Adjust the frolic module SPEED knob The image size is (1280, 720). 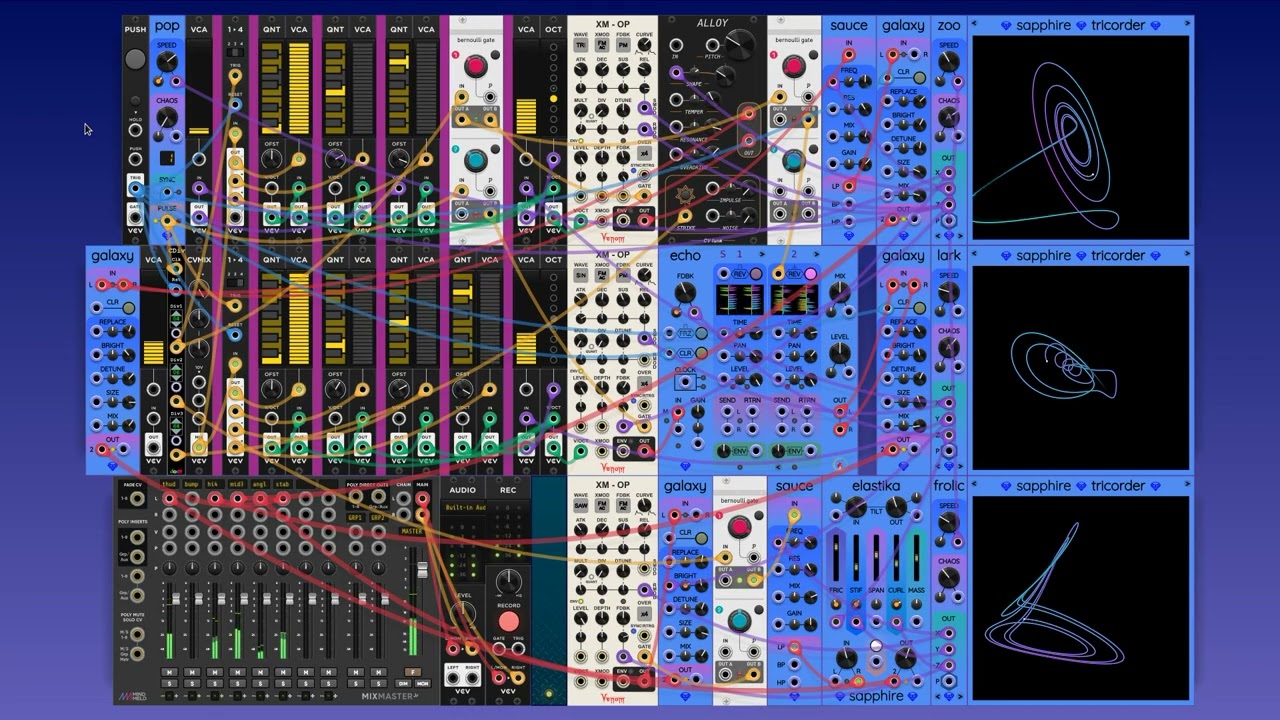[948, 523]
